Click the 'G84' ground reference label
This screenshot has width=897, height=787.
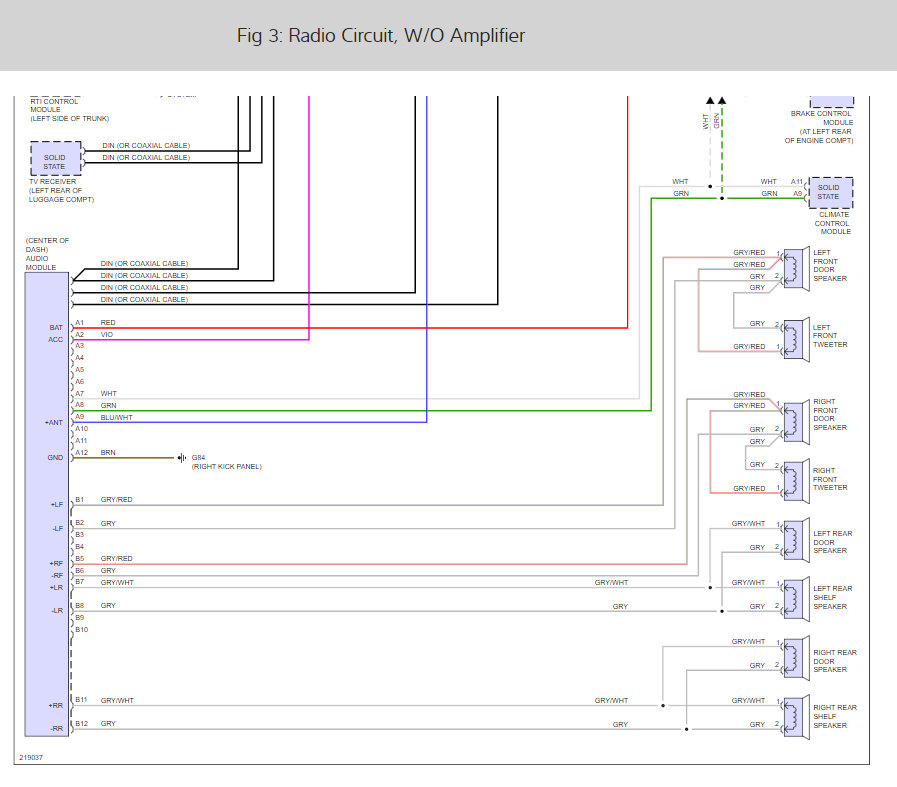(199, 458)
